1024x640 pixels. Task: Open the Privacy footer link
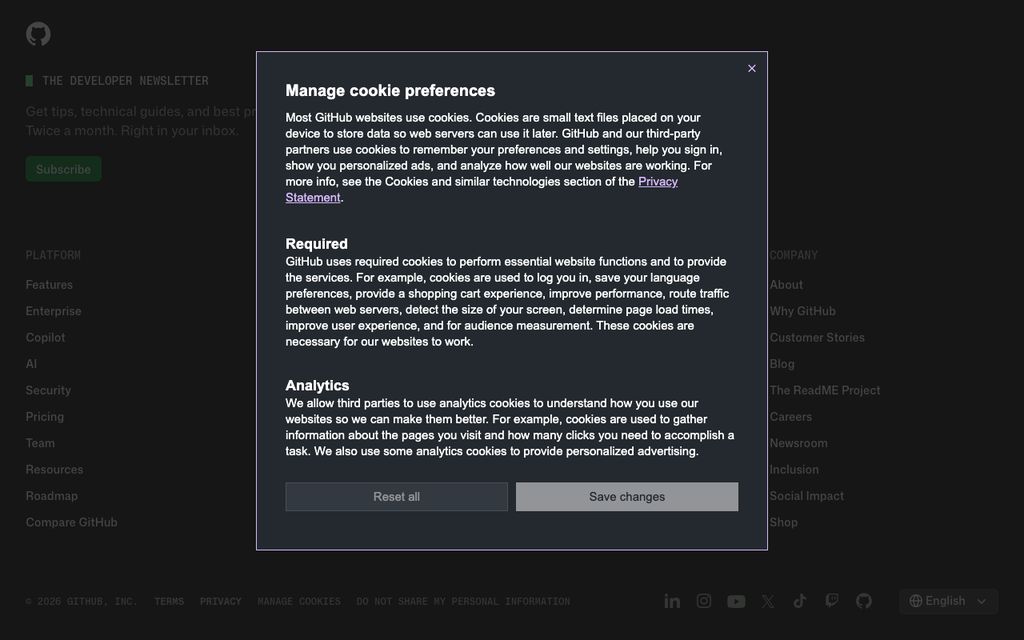[x=221, y=601]
